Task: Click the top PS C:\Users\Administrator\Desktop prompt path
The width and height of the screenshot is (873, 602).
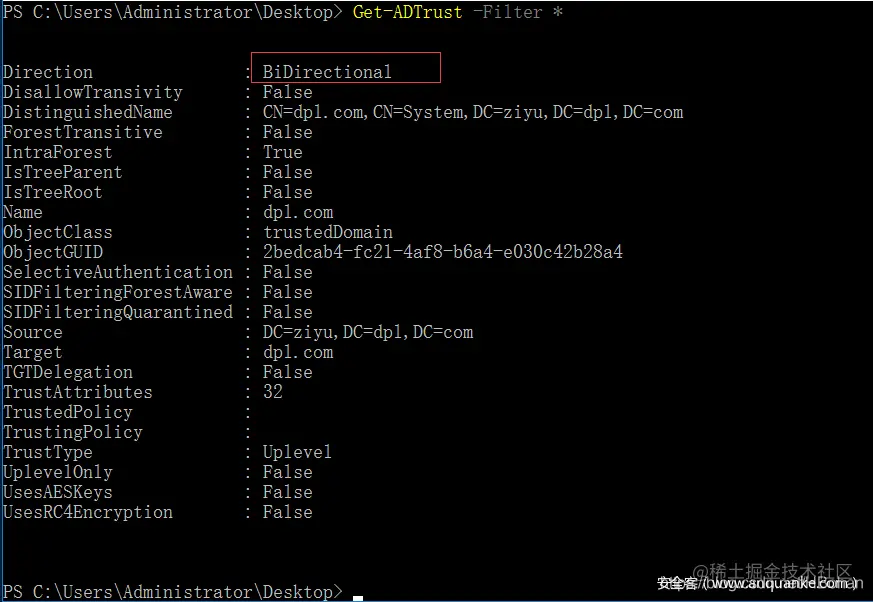Action: [x=173, y=12]
